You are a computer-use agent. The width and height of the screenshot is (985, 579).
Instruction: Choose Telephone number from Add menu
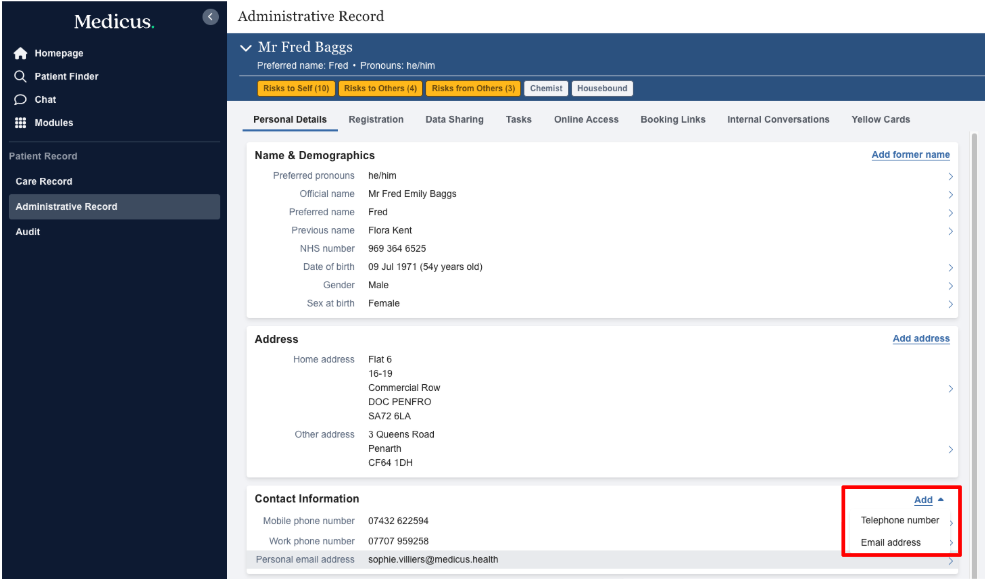pyautogui.click(x=900, y=521)
